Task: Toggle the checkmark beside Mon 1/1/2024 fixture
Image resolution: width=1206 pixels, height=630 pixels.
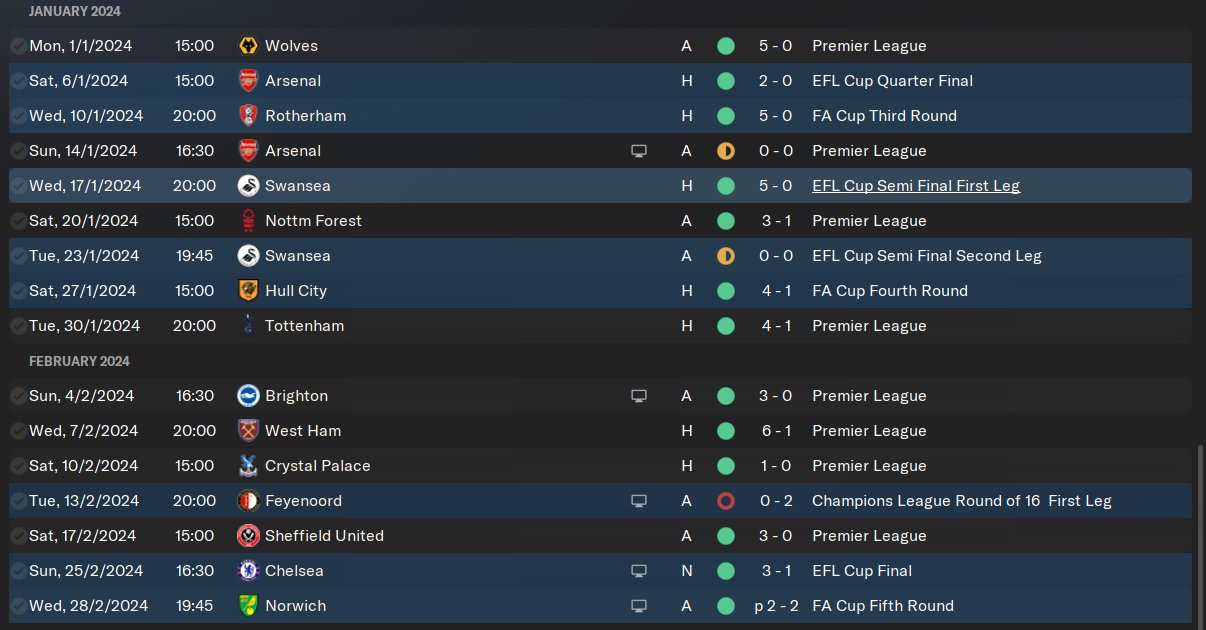Action: [18, 46]
